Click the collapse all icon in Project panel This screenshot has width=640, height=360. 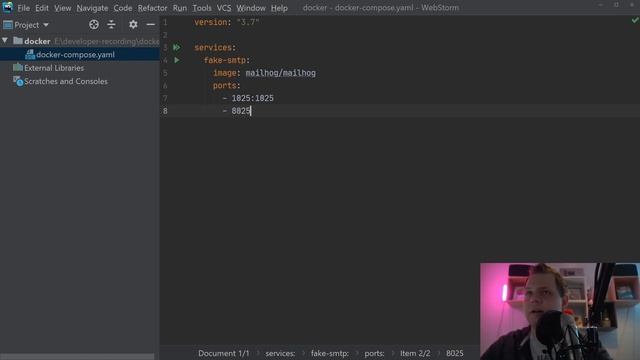[x=111, y=24]
